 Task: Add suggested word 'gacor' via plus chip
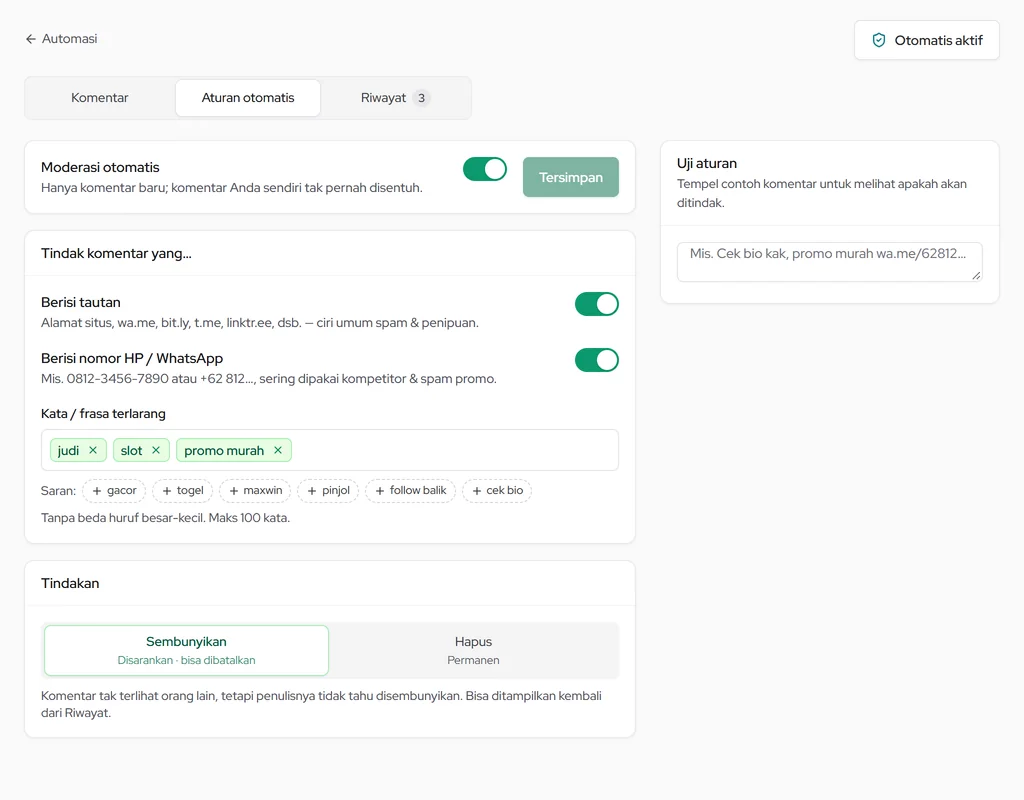tap(114, 490)
